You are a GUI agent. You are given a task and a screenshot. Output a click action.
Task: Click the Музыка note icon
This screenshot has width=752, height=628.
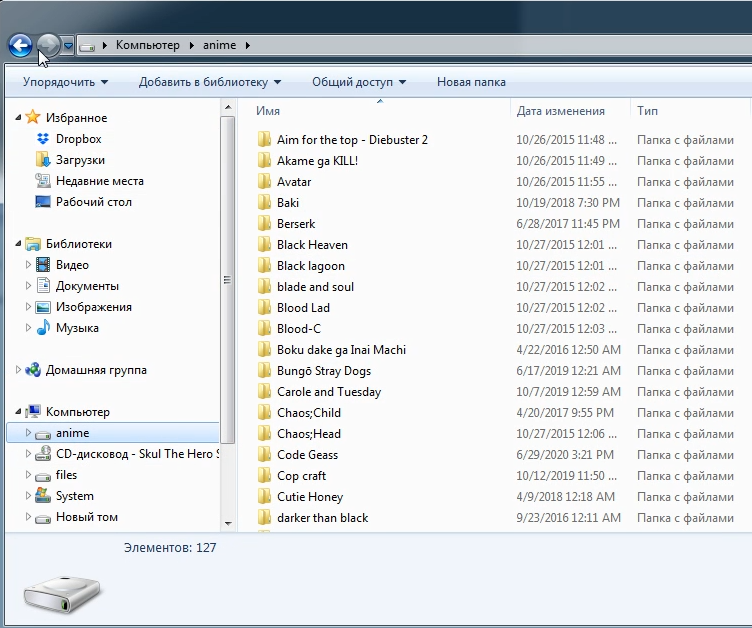43,328
